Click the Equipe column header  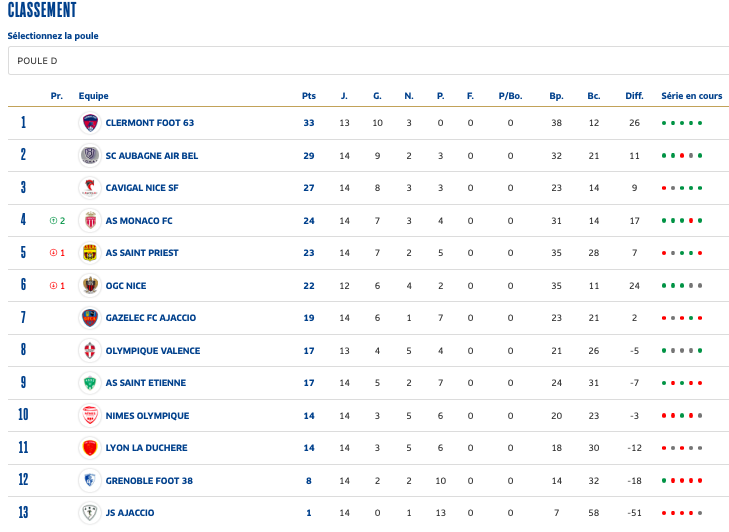93,96
